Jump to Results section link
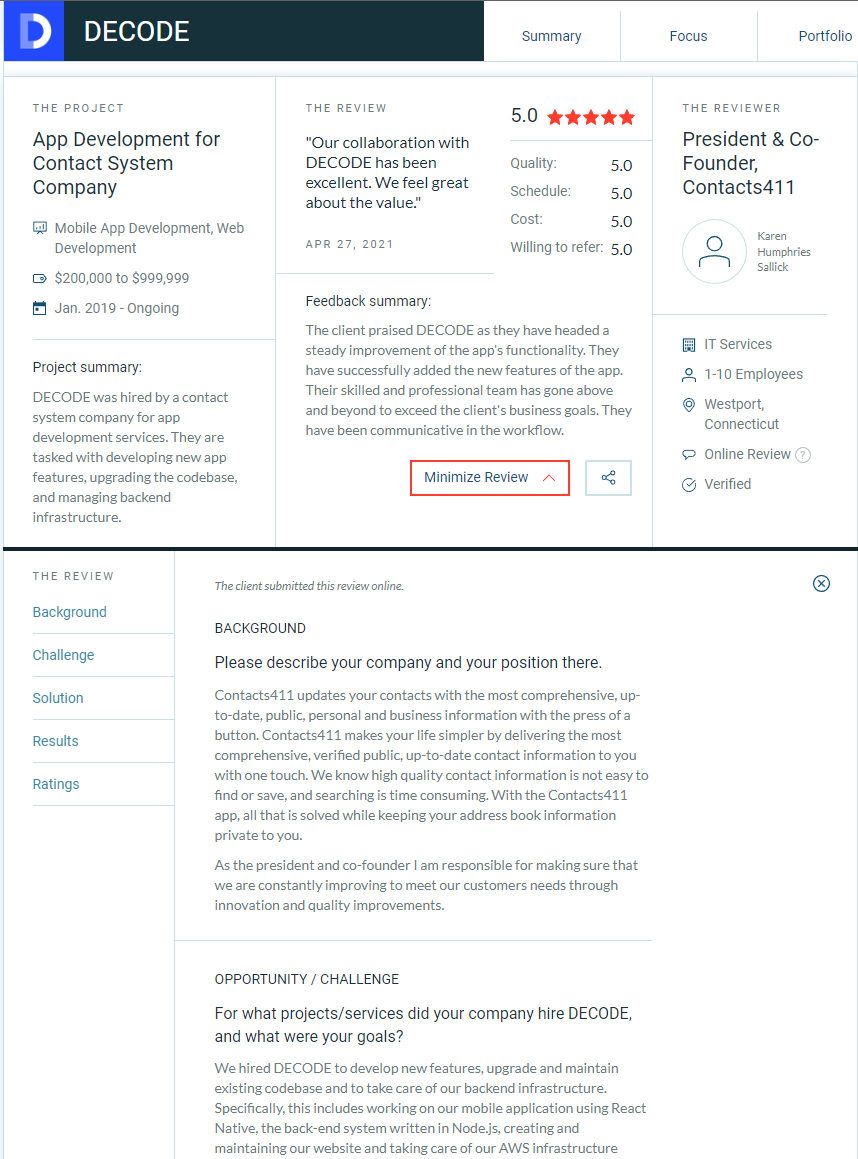Viewport: 858px width, 1159px height. tap(55, 741)
